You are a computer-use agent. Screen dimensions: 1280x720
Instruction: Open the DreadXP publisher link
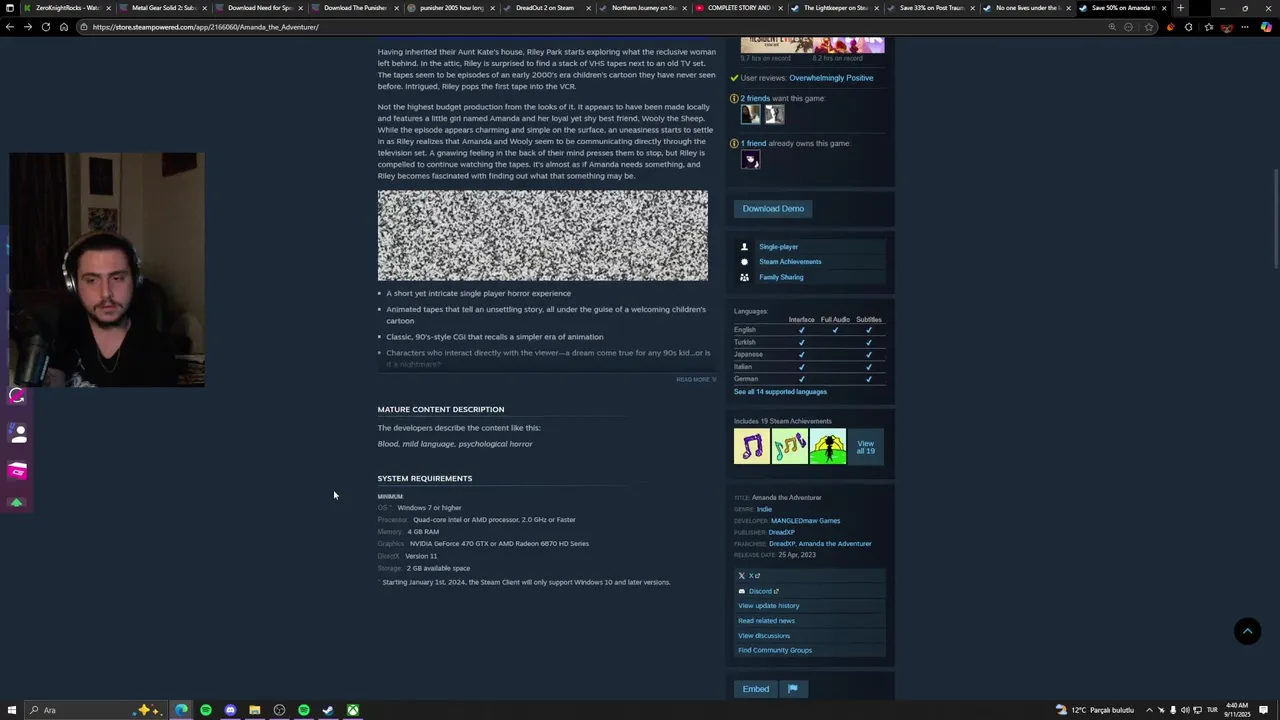point(781,533)
